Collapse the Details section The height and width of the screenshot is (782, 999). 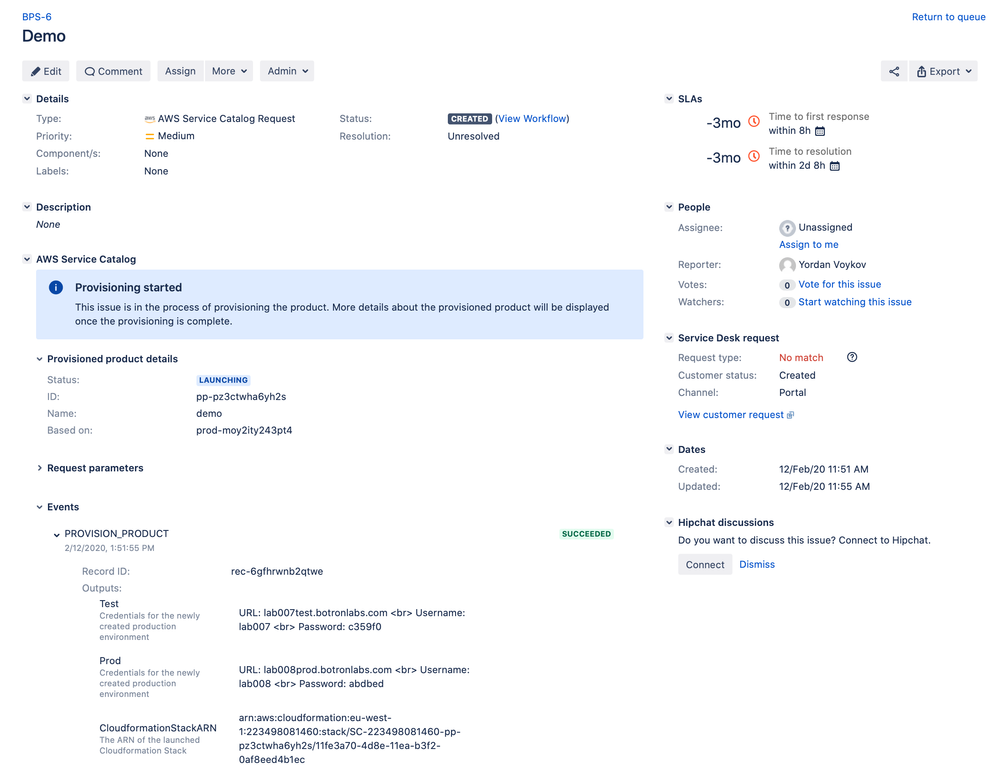click(26, 98)
